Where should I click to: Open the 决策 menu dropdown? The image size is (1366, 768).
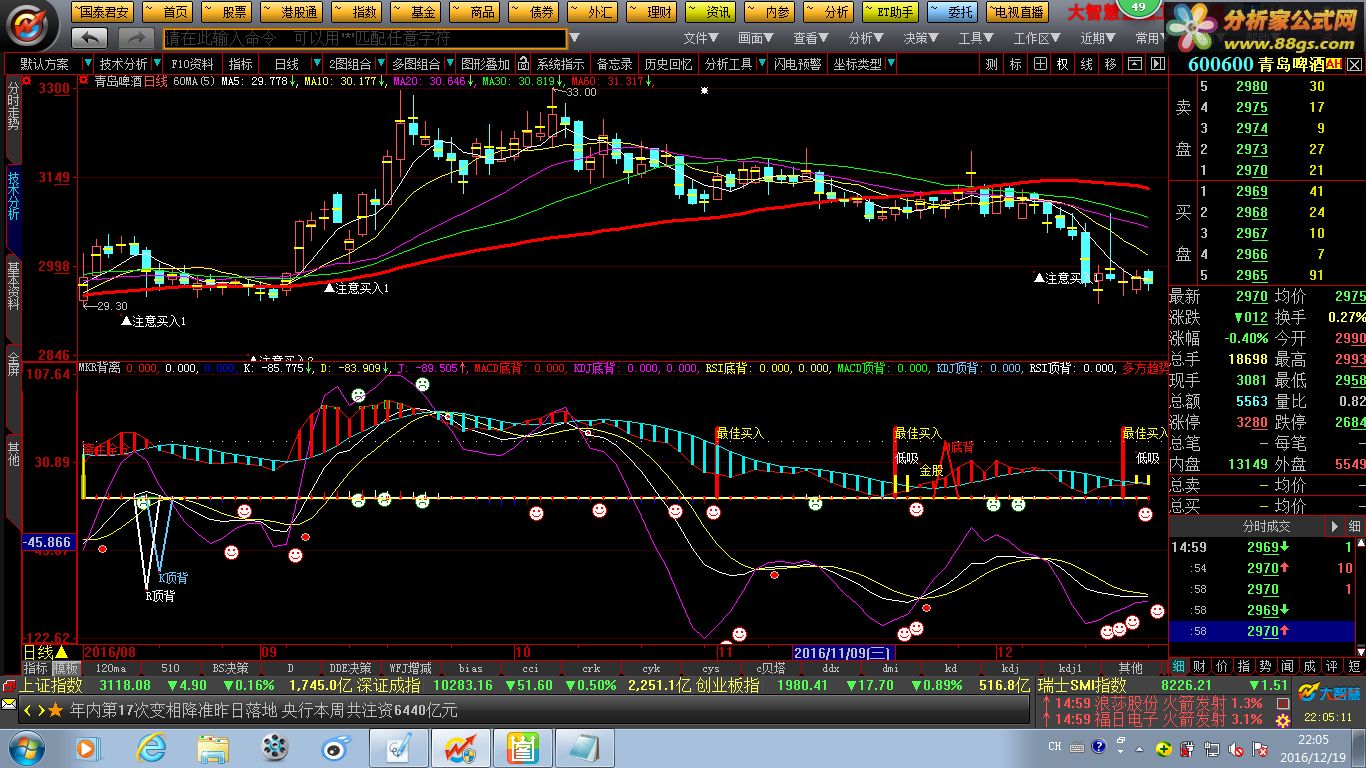point(922,38)
